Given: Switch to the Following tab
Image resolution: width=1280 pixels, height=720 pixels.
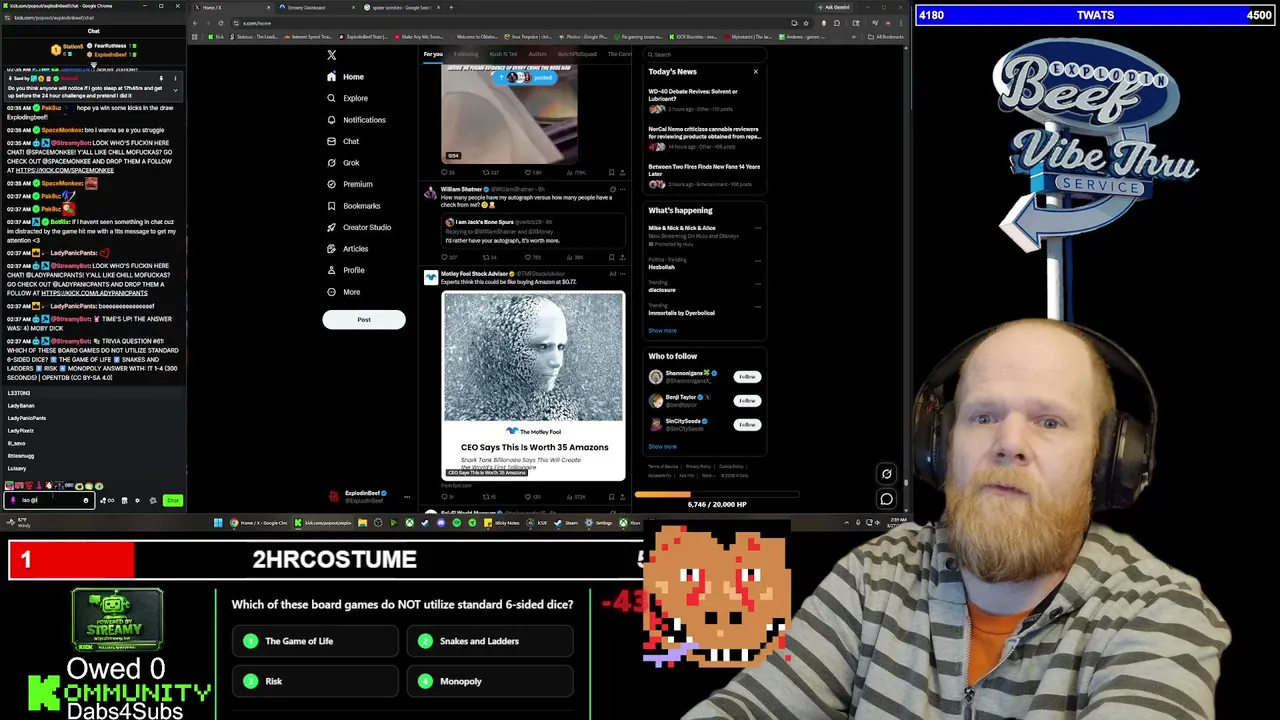Looking at the screenshot, I should point(466,54).
